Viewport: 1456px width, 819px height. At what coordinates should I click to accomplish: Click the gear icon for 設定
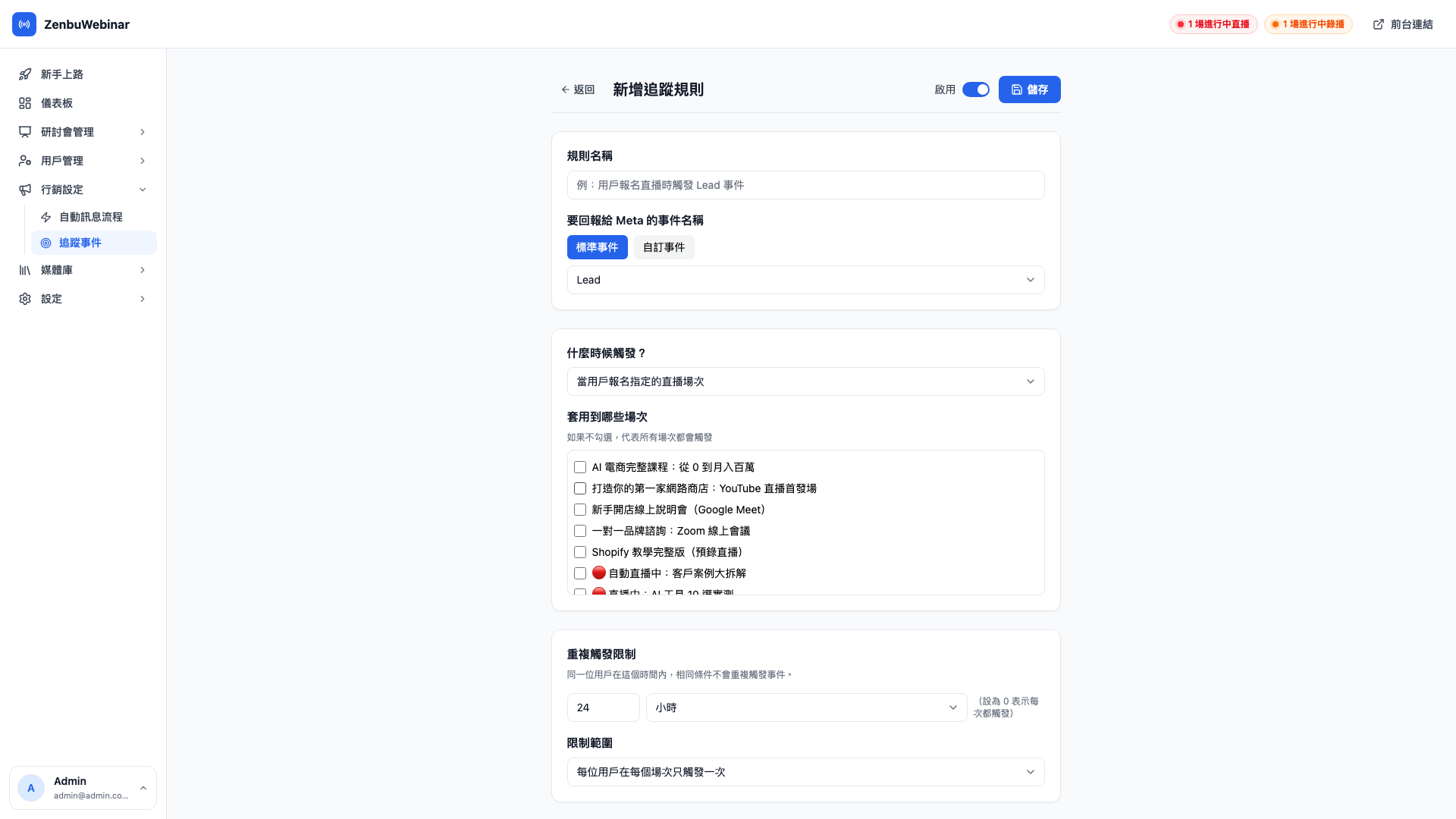pyautogui.click(x=25, y=299)
